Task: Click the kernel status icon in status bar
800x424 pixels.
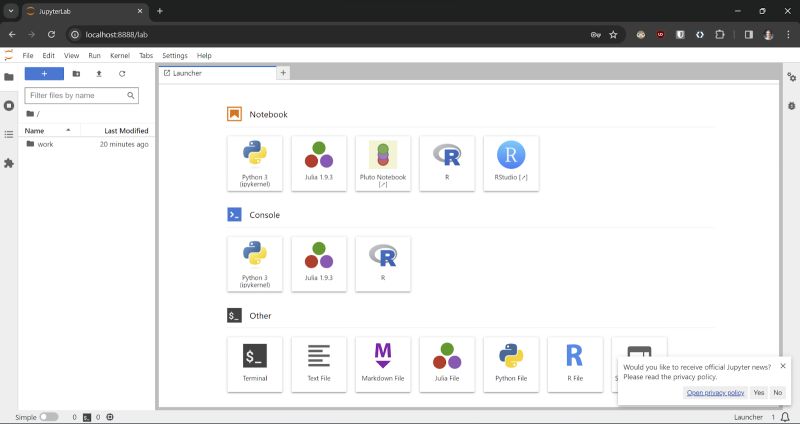Action: point(110,417)
